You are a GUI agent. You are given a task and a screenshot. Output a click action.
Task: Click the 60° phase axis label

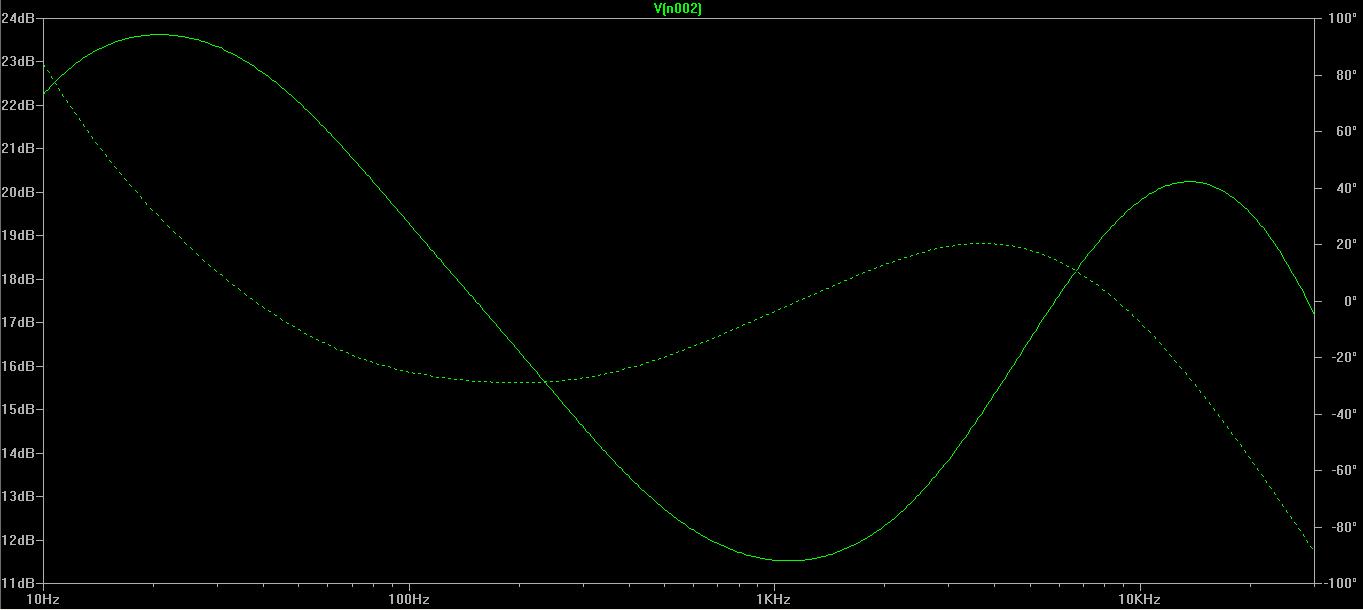pyautogui.click(x=1345, y=131)
